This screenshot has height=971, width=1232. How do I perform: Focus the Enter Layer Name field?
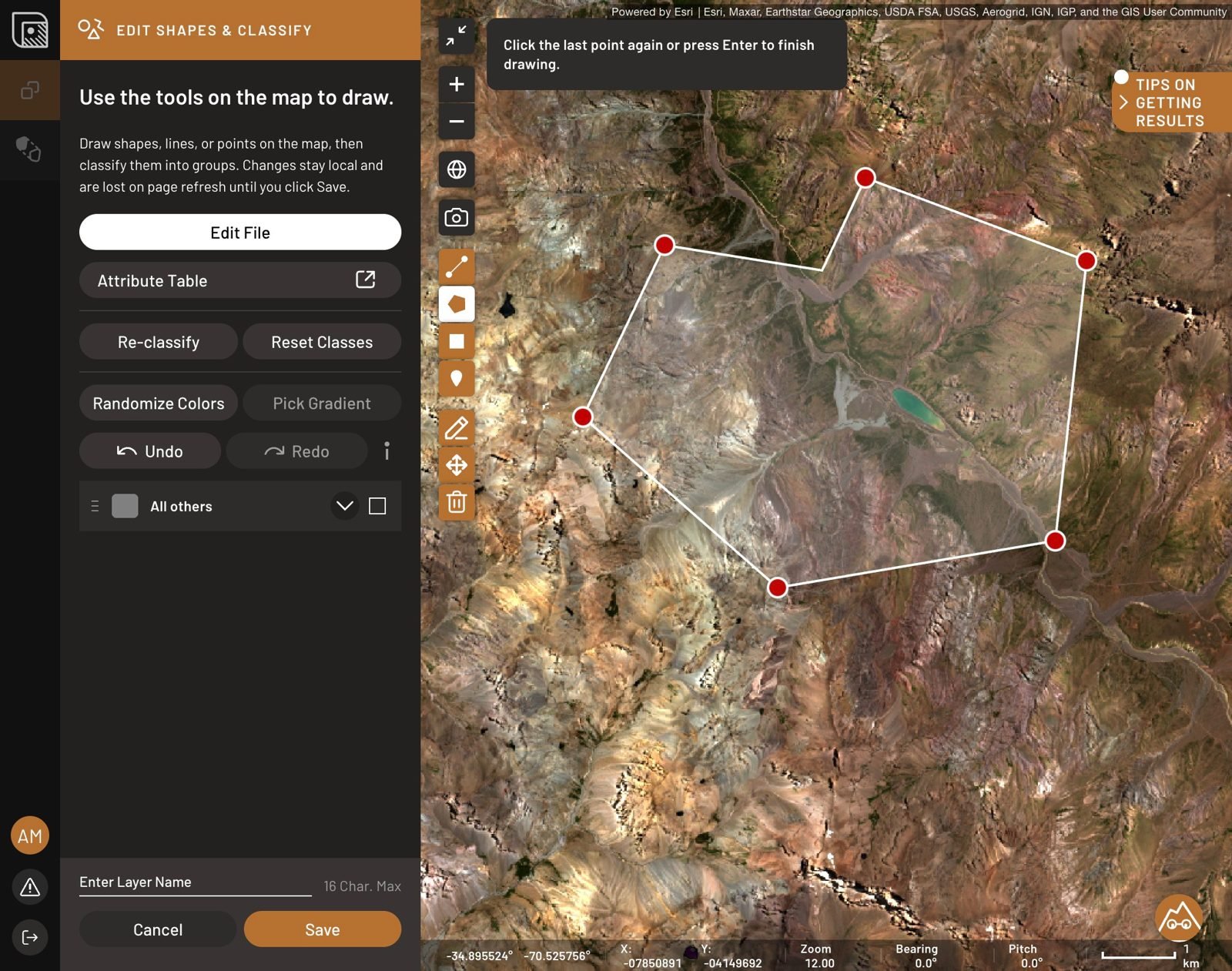(196, 882)
